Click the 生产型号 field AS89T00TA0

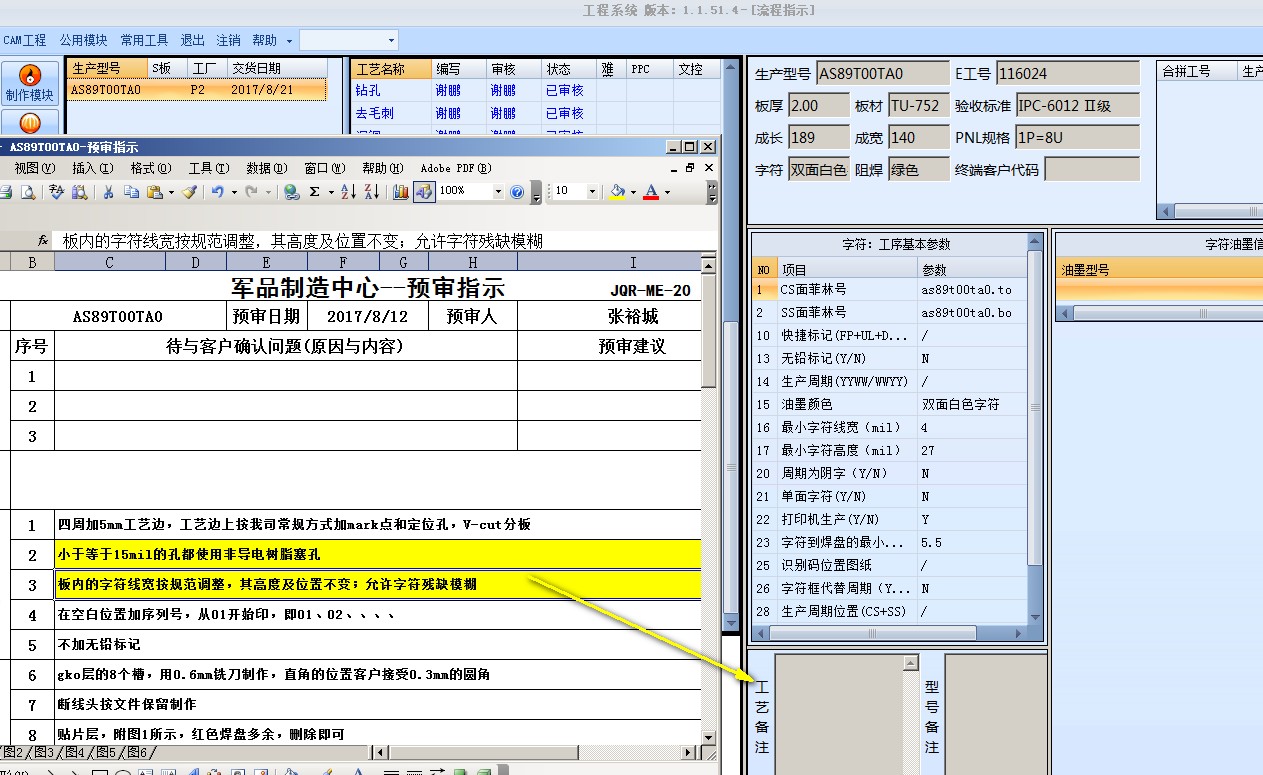883,73
